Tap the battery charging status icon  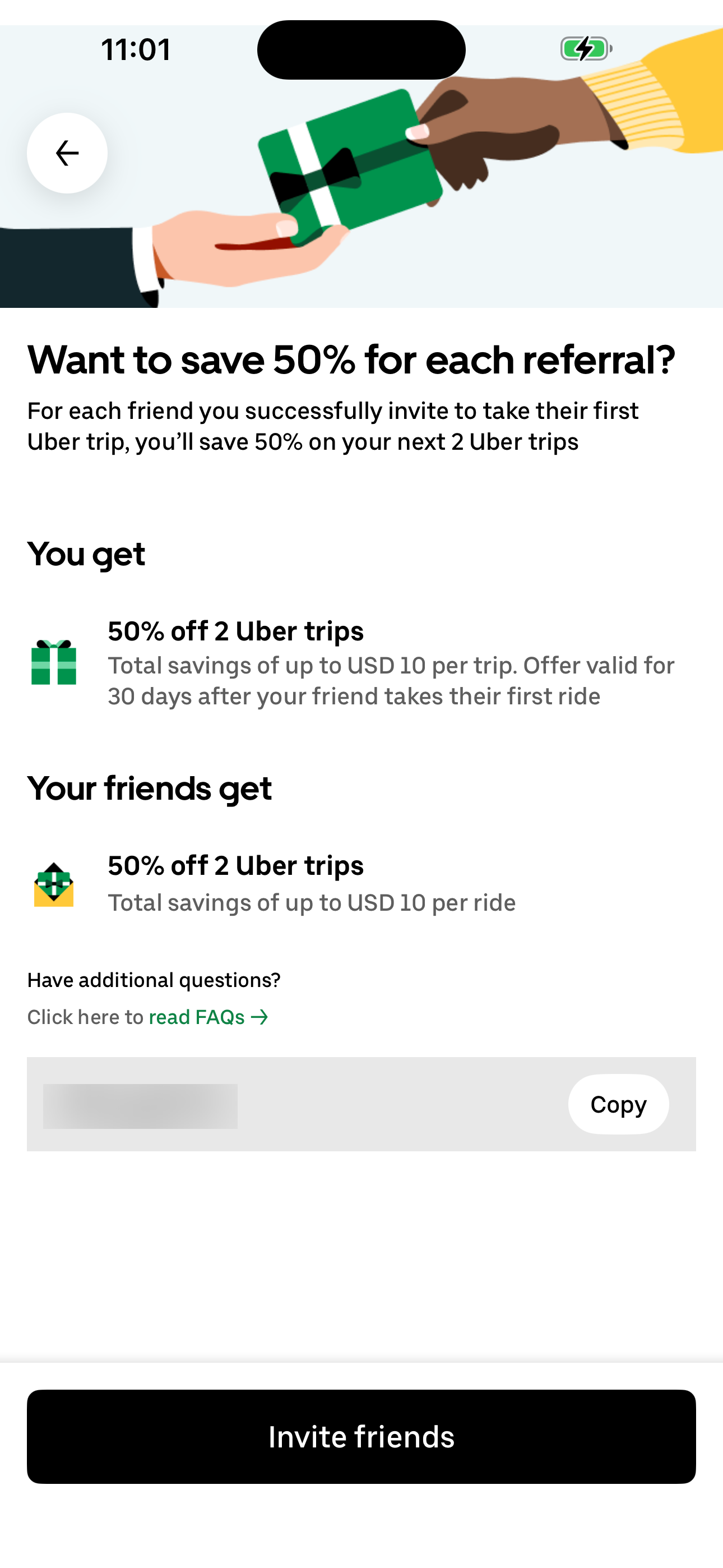tap(586, 49)
